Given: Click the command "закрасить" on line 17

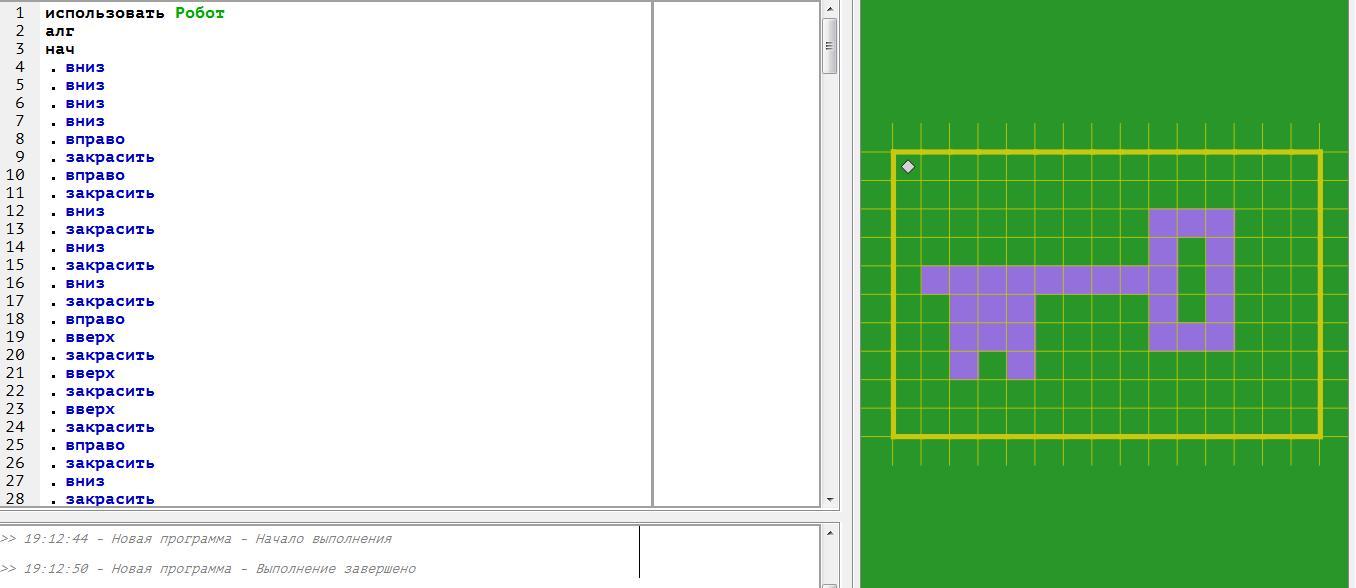Looking at the screenshot, I should (110, 301).
